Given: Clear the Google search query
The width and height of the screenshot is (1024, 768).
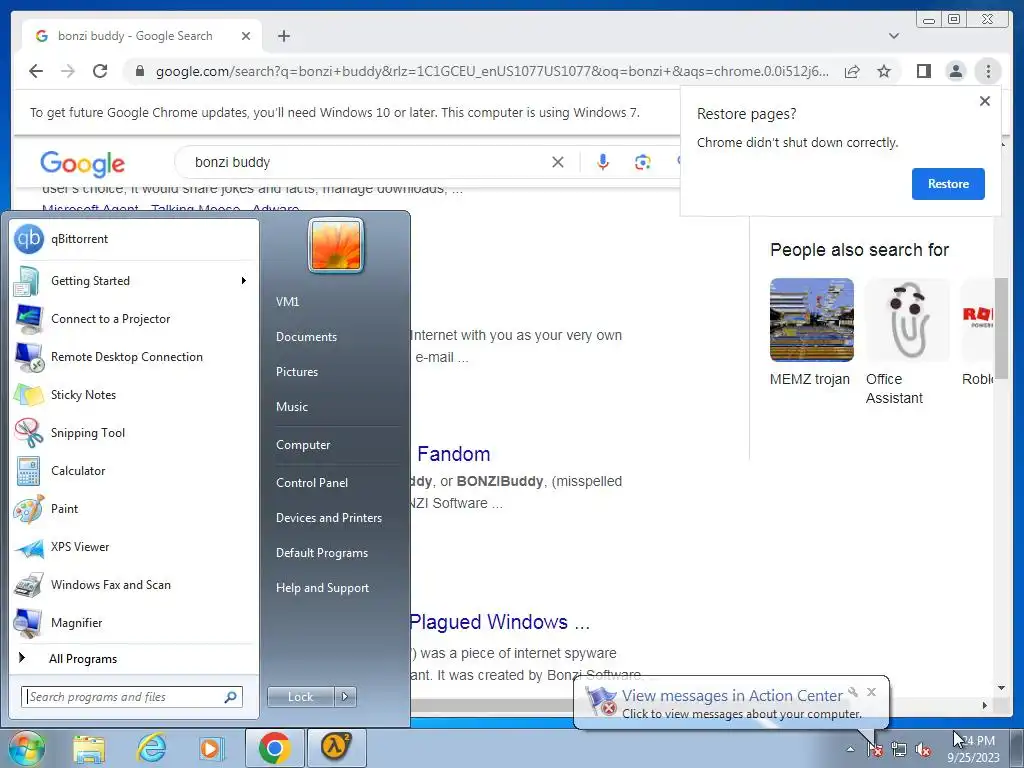Looking at the screenshot, I should pyautogui.click(x=558, y=162).
